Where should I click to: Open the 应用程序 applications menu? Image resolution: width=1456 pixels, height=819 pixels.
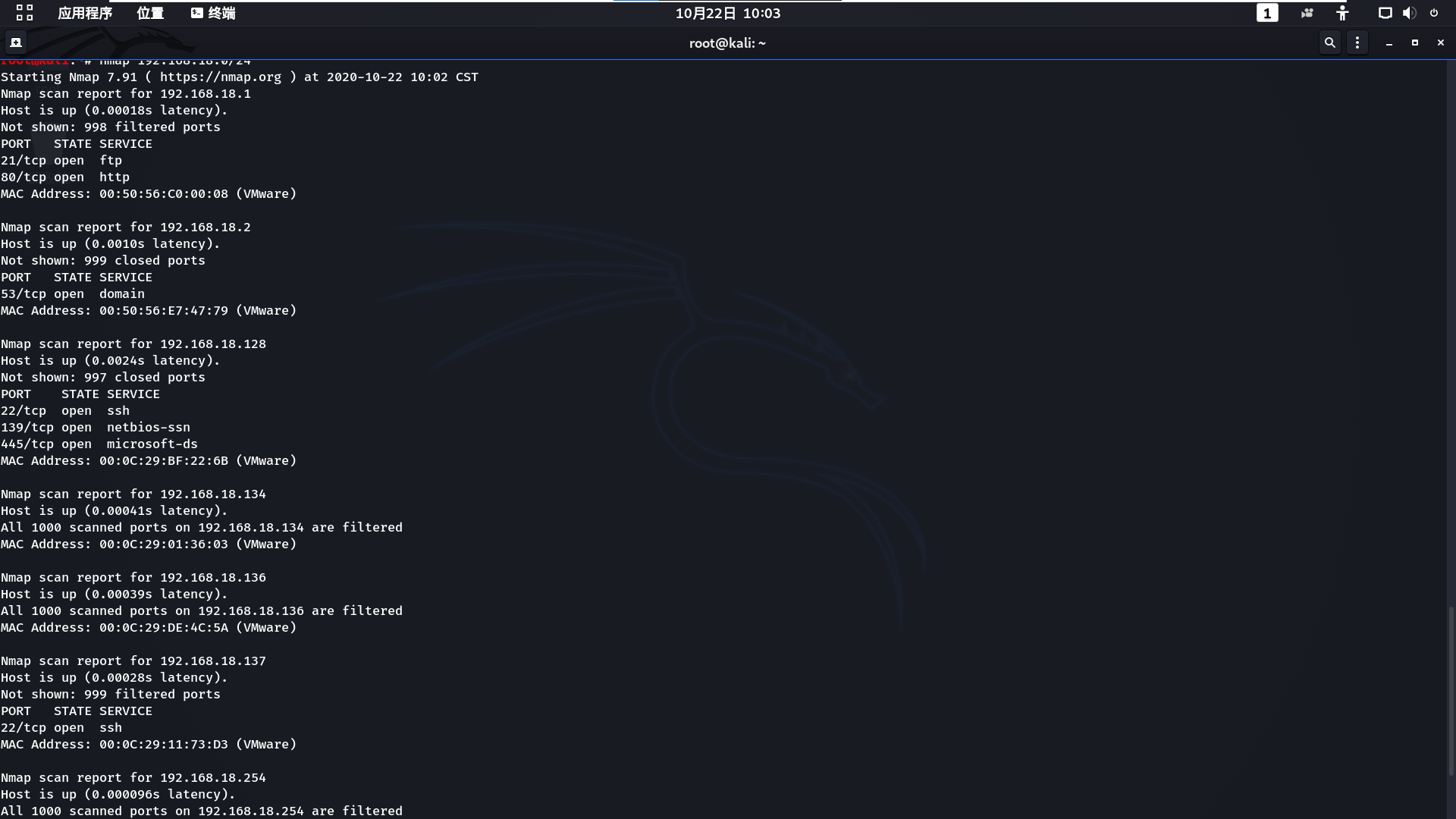coord(85,13)
